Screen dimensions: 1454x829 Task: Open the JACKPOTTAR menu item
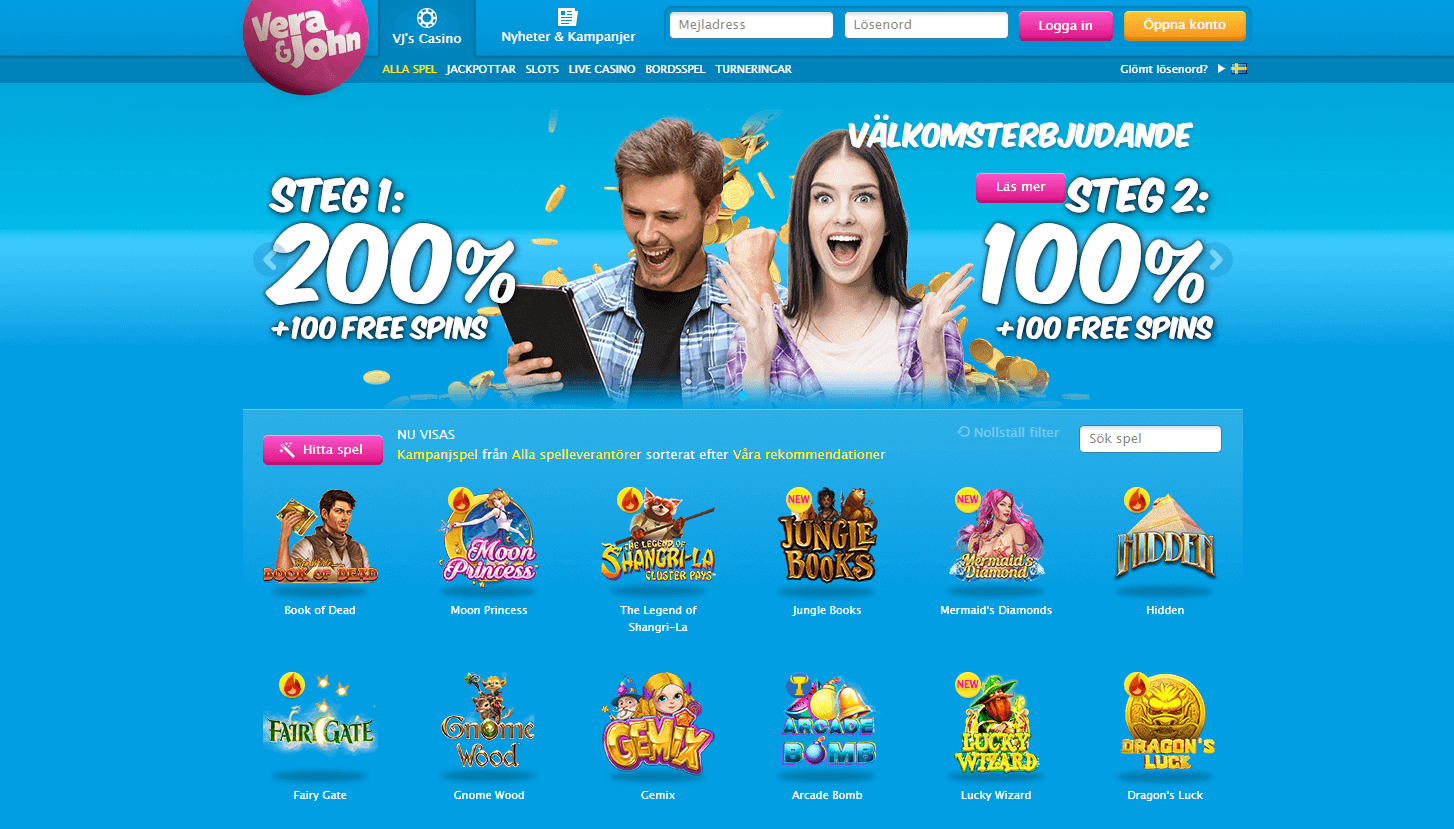[481, 69]
